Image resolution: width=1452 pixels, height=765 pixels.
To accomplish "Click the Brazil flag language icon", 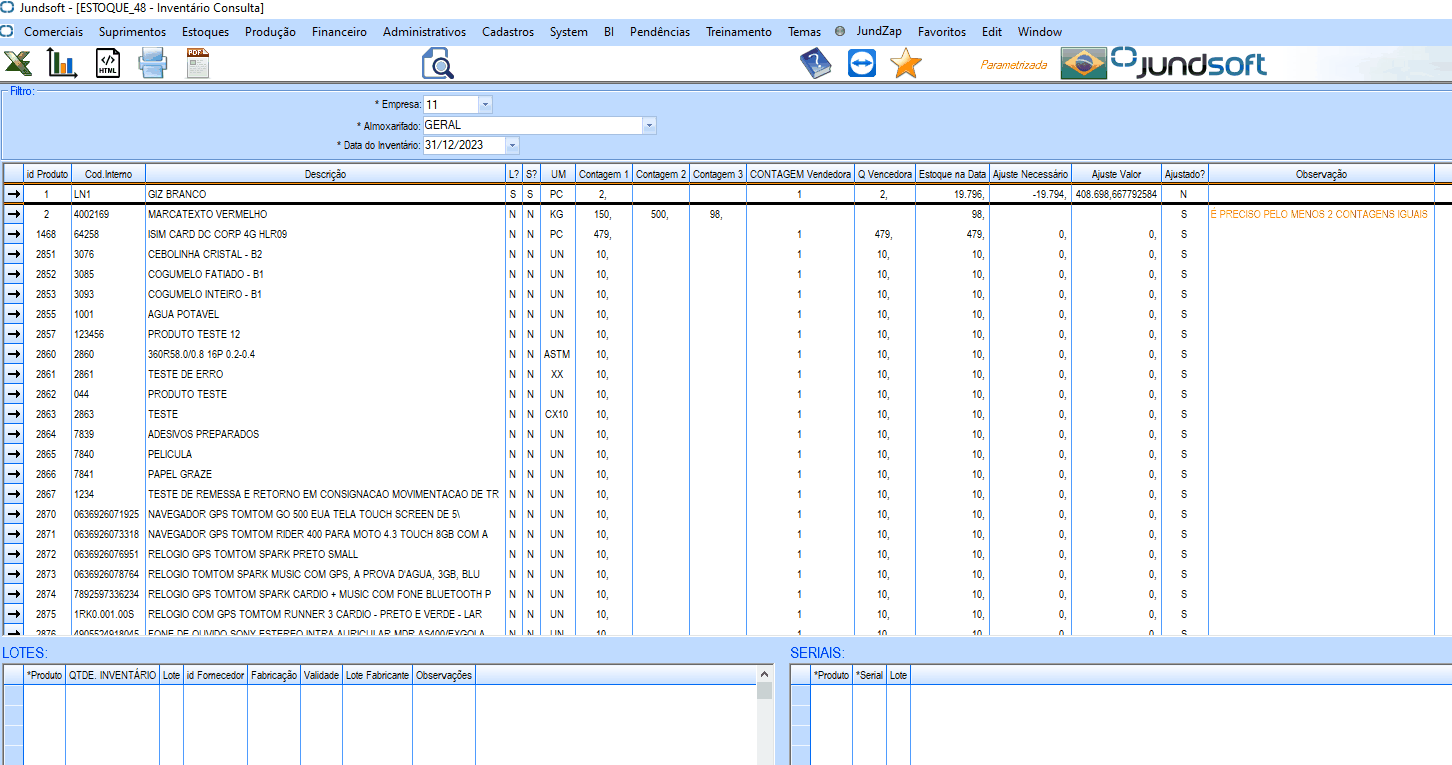I will click(1084, 63).
